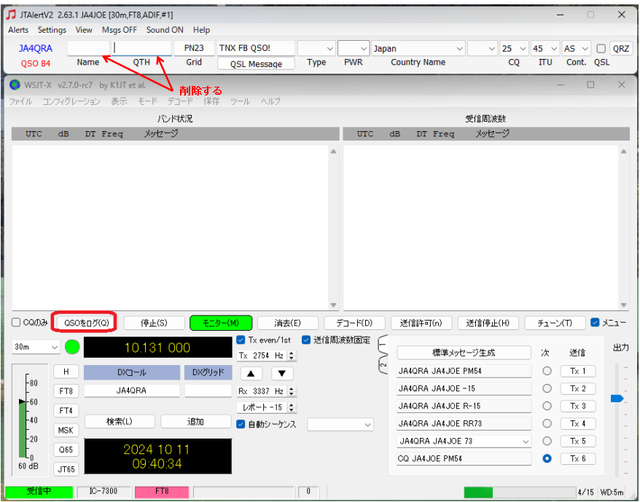Click the FT8 mode button
Screen dimensions: 640x502
66,391
